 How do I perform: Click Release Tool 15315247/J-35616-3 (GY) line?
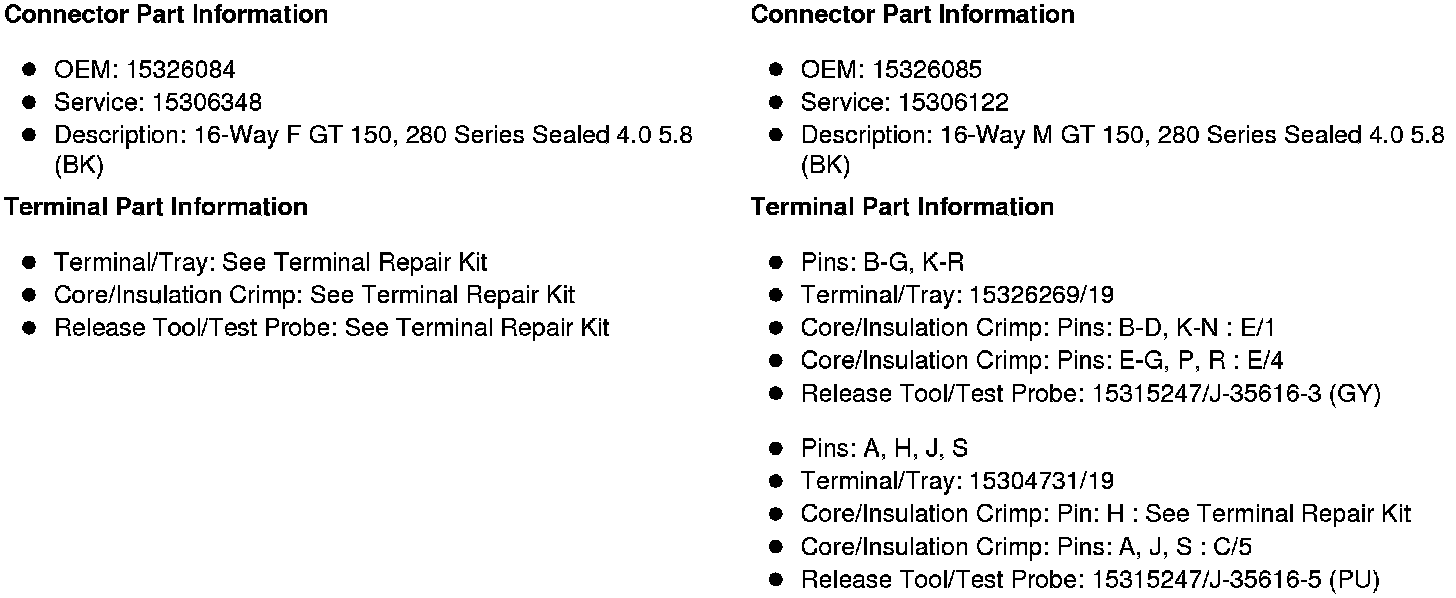(1090, 393)
